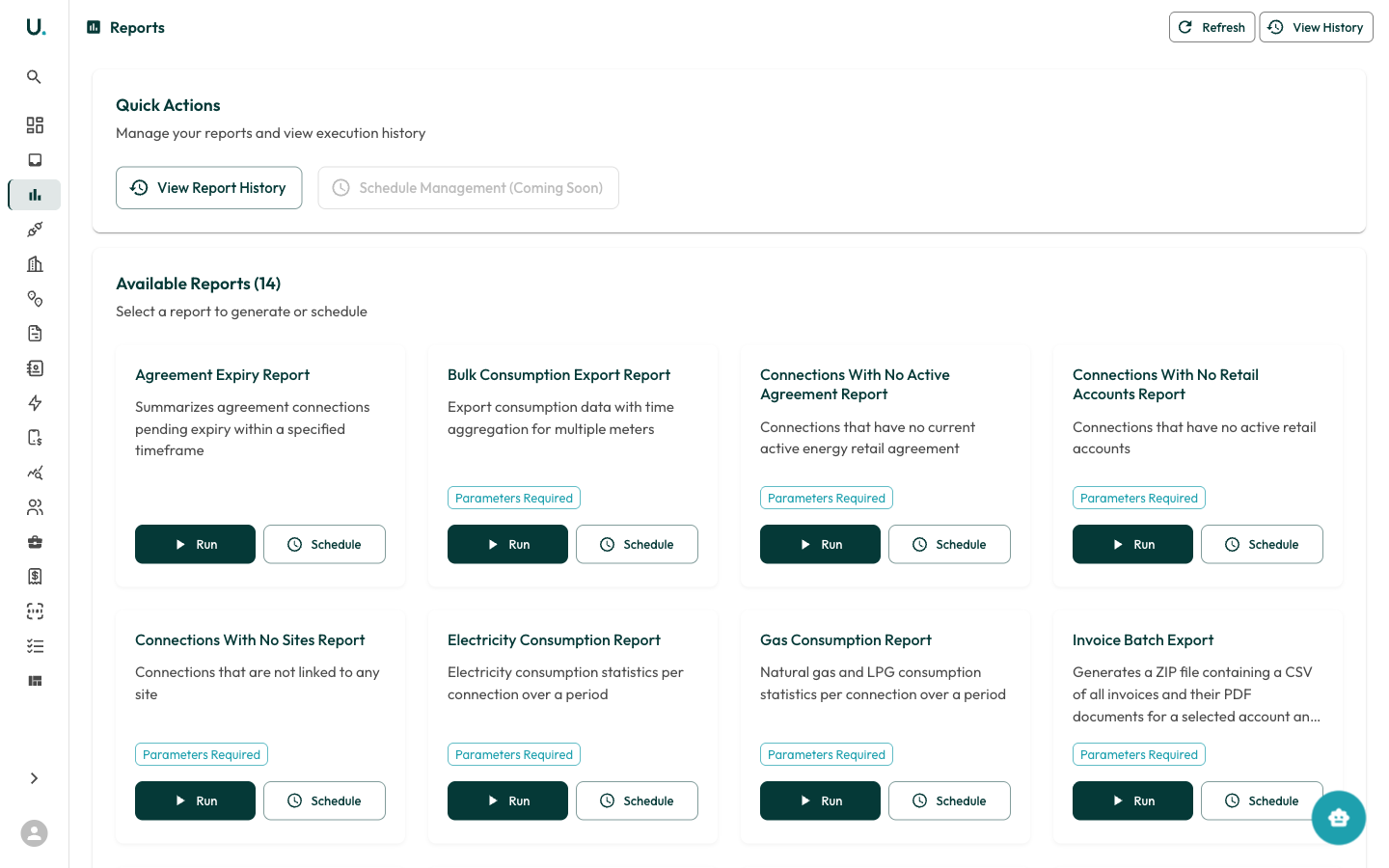The height and width of the screenshot is (868, 1389).
Task: Click Parameters Required tag on No Sites card
Action: point(202,754)
